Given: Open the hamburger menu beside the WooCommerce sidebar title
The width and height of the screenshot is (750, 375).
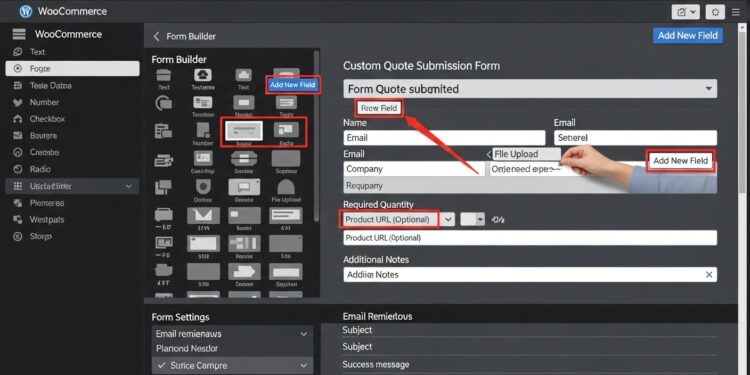Looking at the screenshot, I should click(19, 34).
